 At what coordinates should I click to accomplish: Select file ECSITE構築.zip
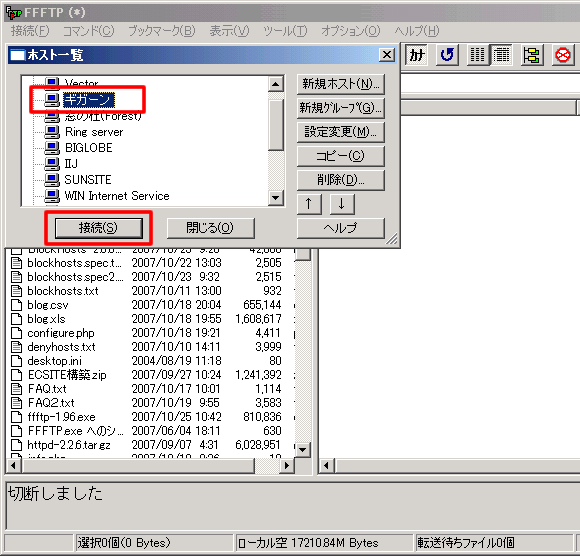[x=67, y=375]
